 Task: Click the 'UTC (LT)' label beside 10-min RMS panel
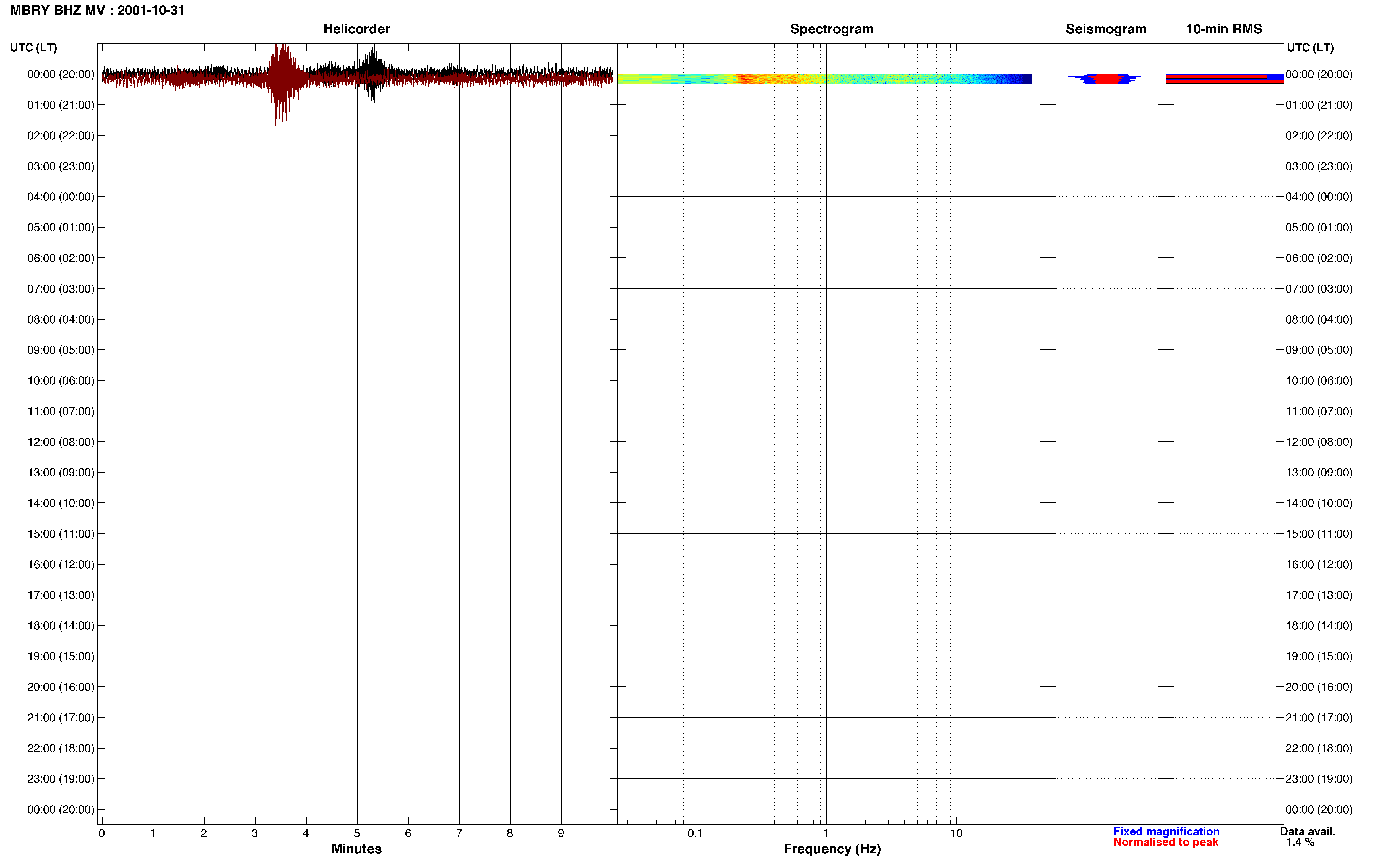[1310, 48]
